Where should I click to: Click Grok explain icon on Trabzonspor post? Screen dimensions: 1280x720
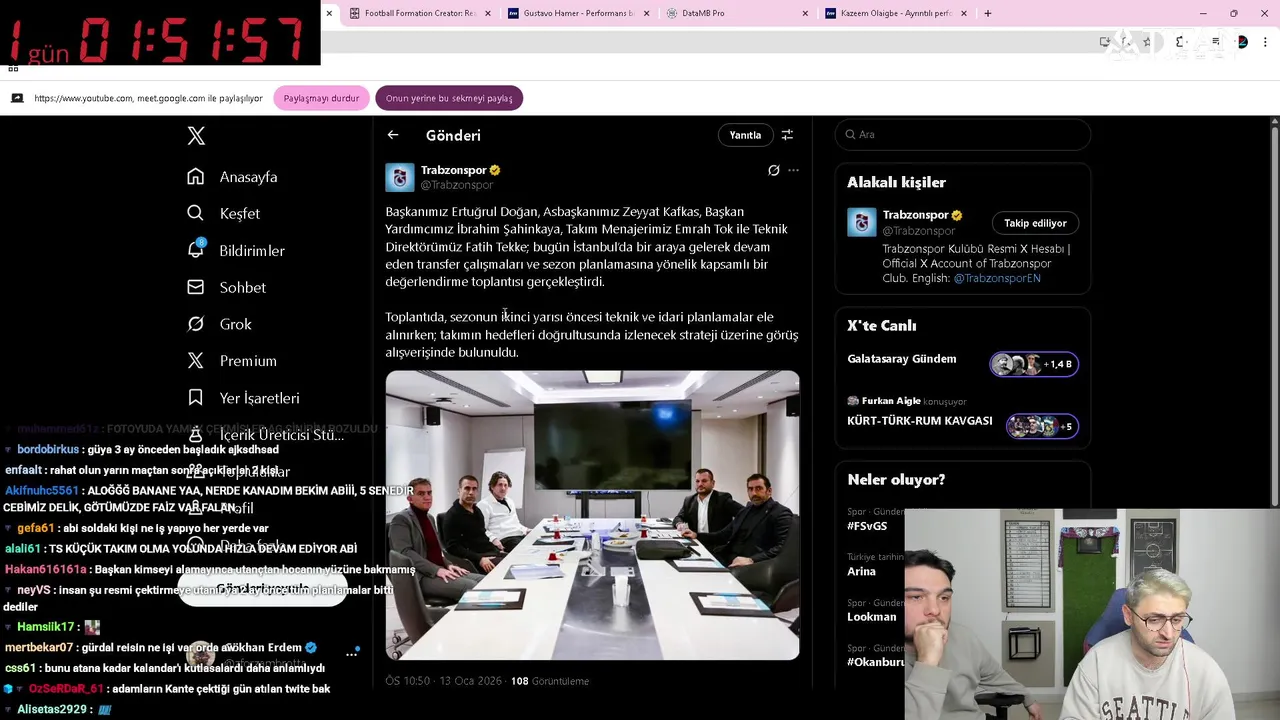[773, 170]
